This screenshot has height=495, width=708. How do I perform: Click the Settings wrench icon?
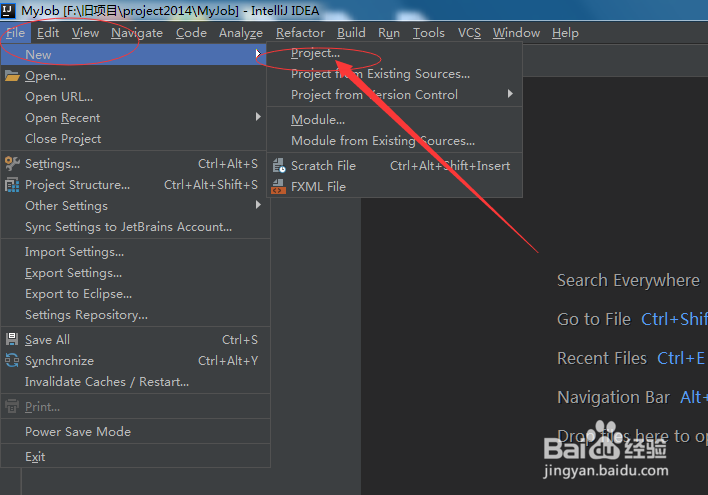point(12,163)
